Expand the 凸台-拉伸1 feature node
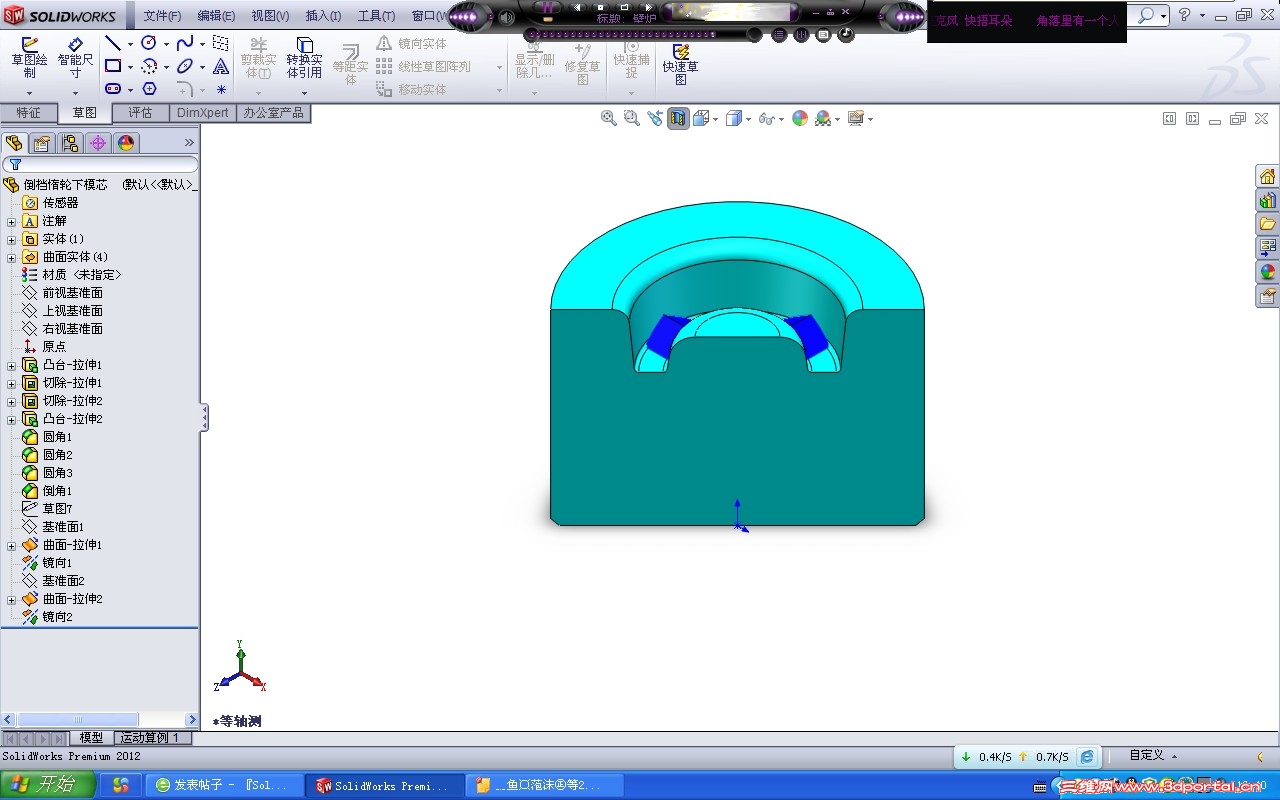 tap(11, 365)
